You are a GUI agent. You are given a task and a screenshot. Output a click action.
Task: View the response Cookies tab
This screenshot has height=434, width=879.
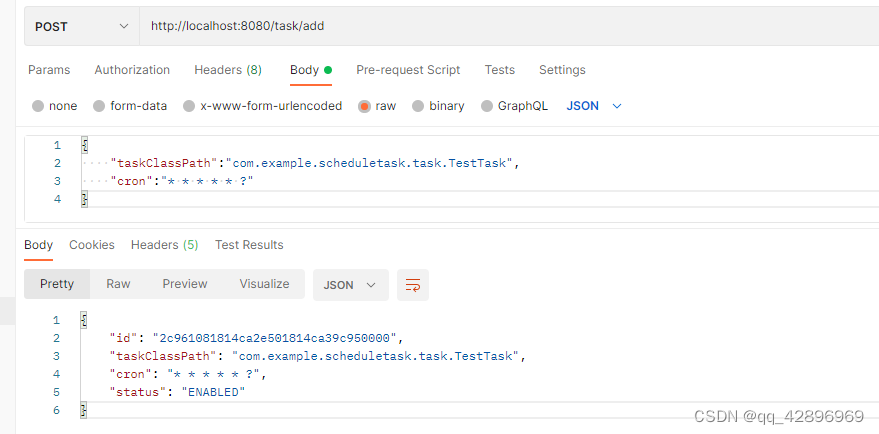pyautogui.click(x=92, y=245)
